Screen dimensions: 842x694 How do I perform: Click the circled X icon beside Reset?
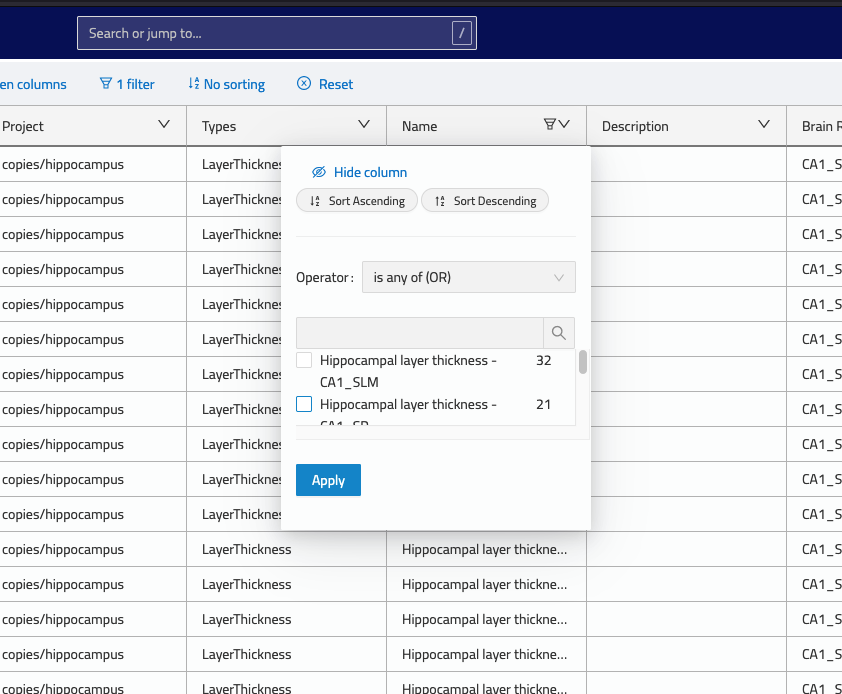pos(304,83)
